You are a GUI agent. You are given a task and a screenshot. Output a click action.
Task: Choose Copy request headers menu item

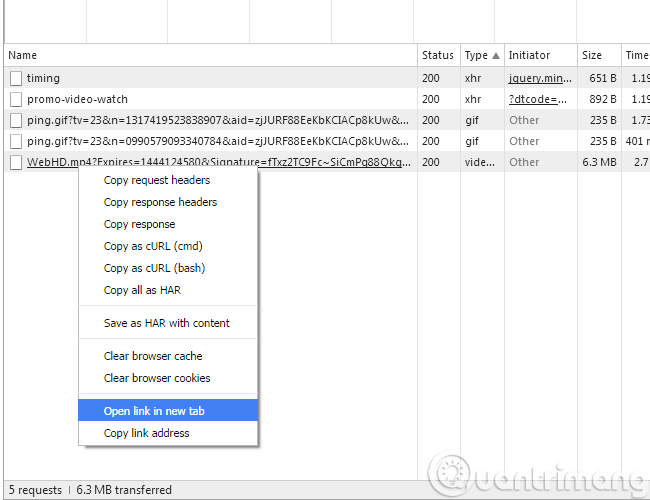pyautogui.click(x=157, y=181)
